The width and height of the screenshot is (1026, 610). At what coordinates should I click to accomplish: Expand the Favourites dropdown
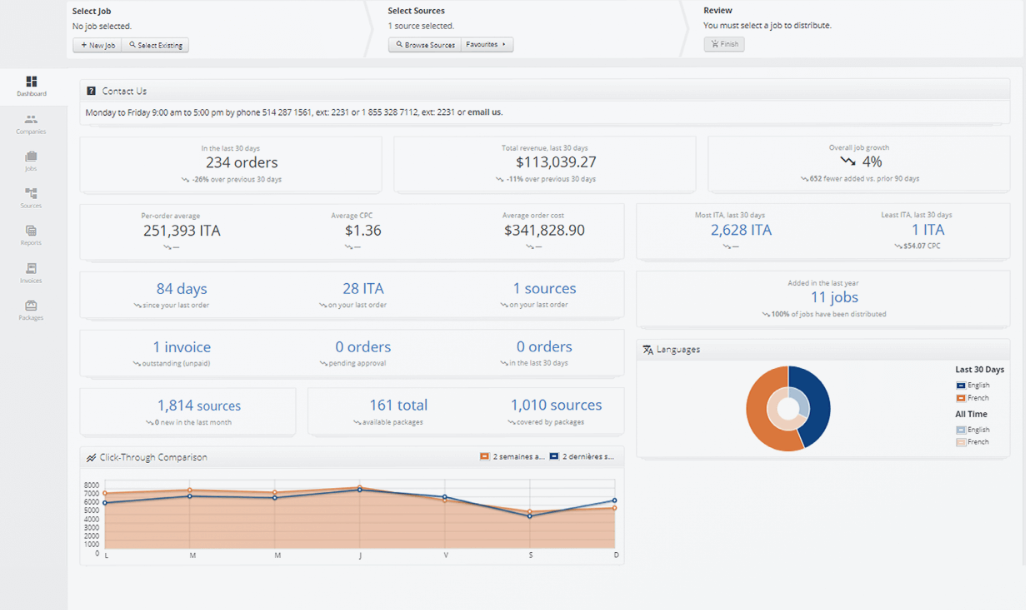[x=487, y=45]
